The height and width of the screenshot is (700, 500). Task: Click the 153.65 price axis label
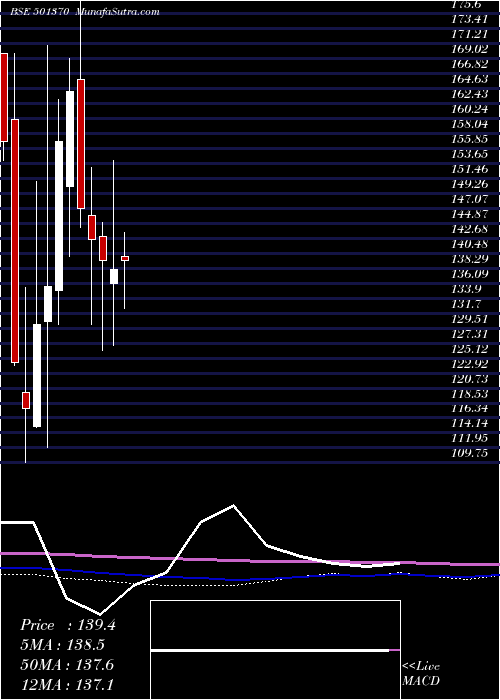[471, 154]
